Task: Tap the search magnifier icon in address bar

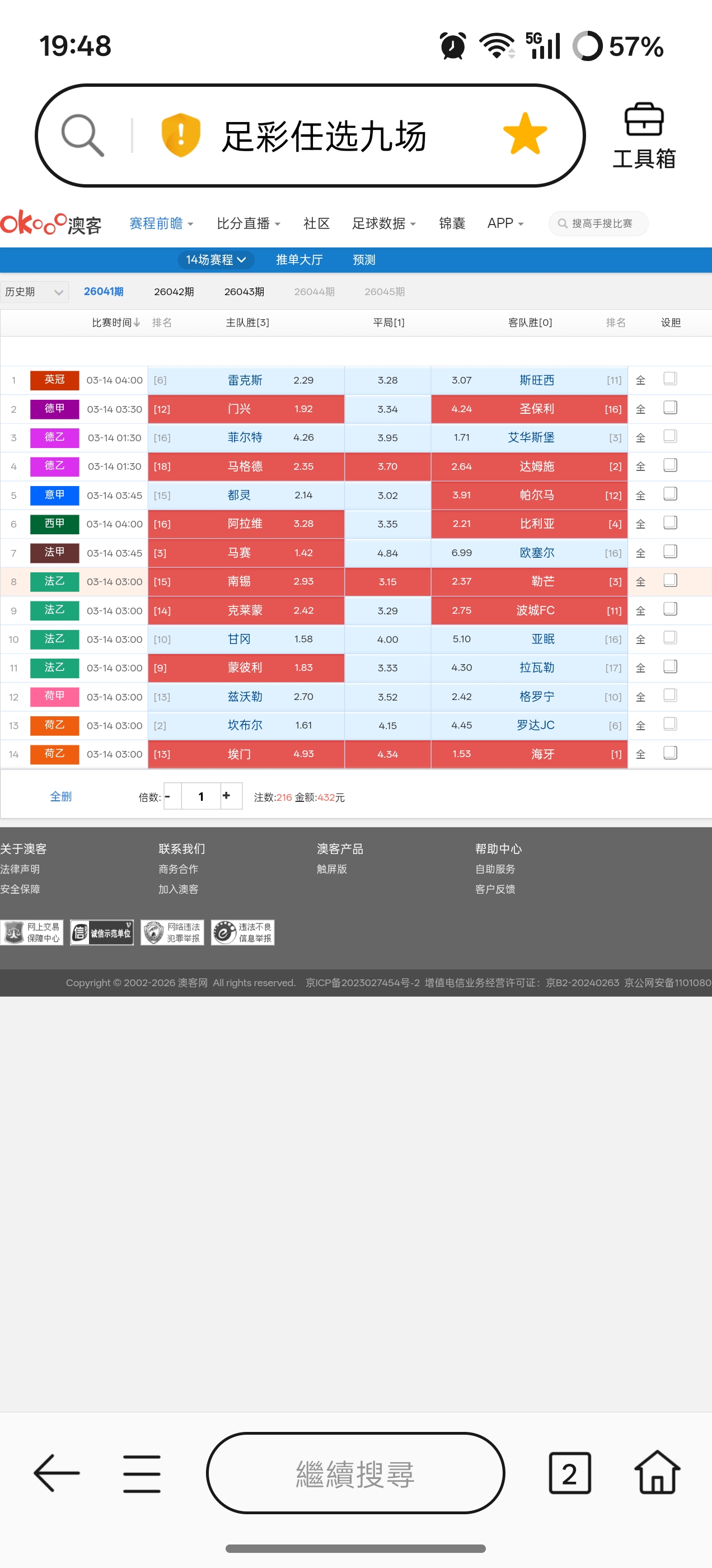Action: point(82,134)
